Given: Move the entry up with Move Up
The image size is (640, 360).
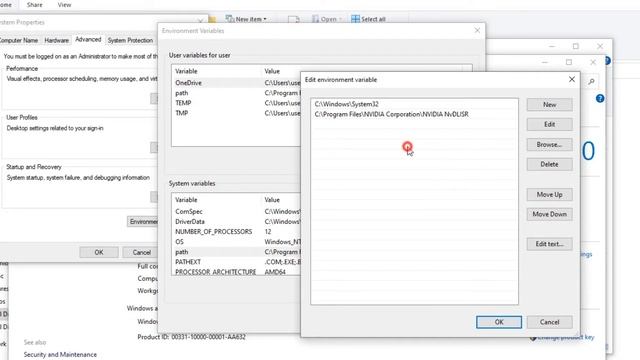Looking at the screenshot, I should [x=549, y=194].
